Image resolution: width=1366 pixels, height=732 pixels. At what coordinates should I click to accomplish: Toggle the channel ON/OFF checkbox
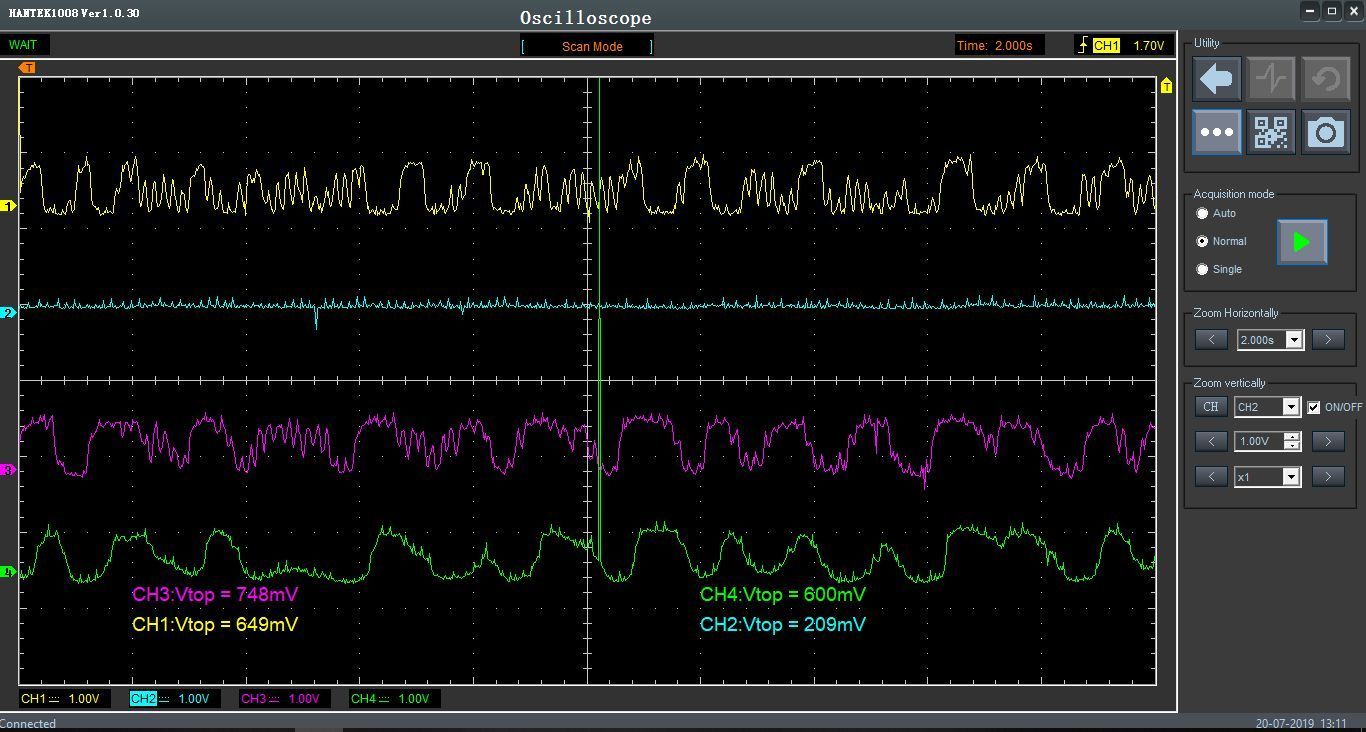tap(1314, 407)
